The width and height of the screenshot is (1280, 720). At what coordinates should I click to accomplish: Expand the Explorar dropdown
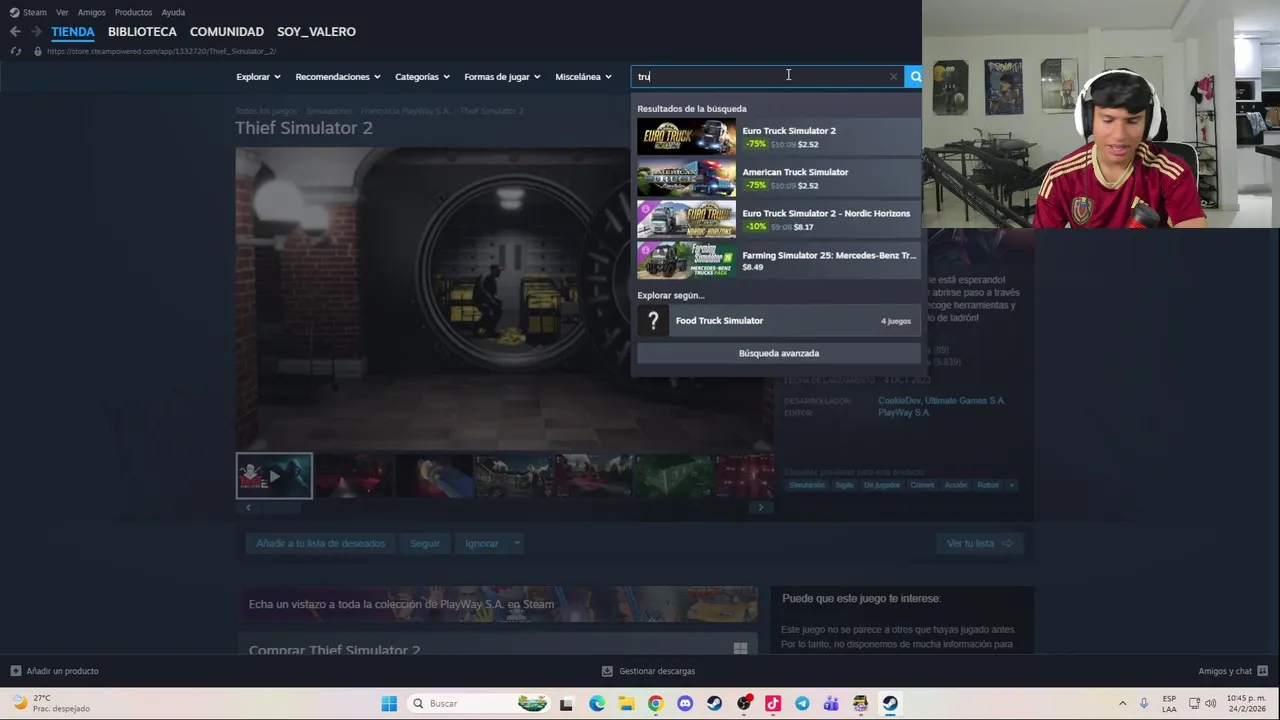(x=258, y=77)
